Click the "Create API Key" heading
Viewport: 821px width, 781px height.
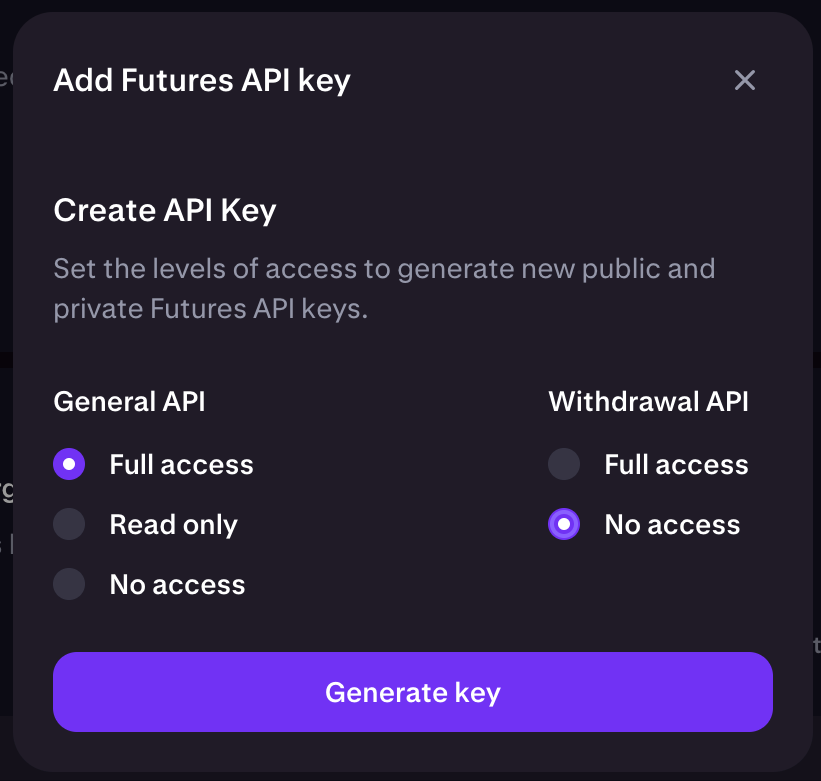point(164,210)
